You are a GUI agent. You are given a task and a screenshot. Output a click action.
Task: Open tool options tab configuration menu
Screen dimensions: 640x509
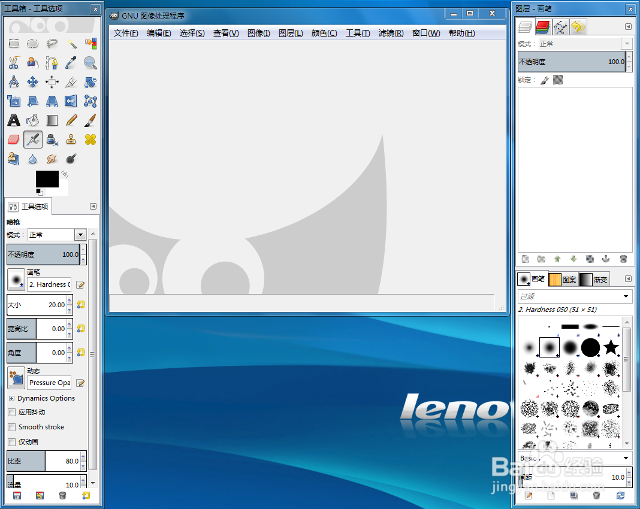pos(93,207)
